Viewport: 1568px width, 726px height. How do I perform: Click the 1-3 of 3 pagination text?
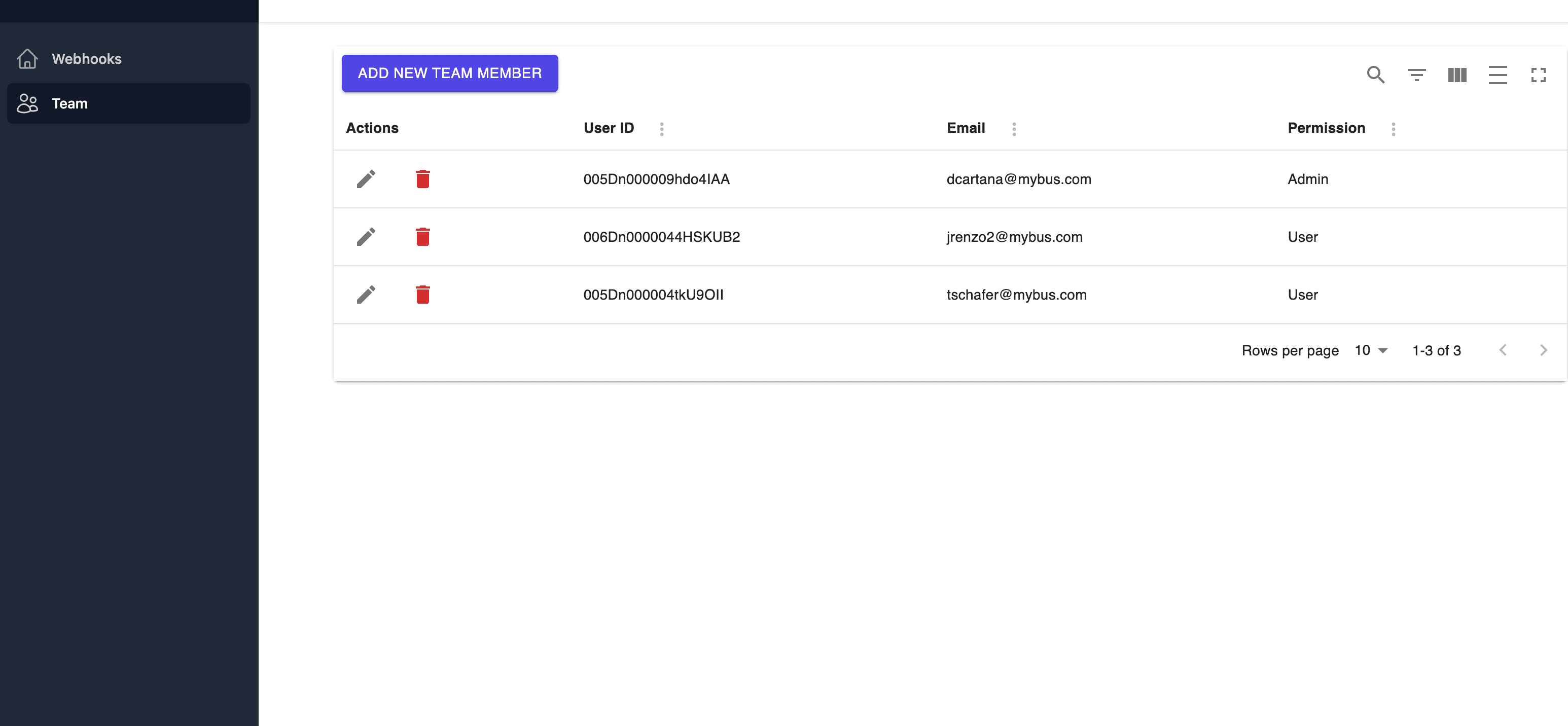1436,350
